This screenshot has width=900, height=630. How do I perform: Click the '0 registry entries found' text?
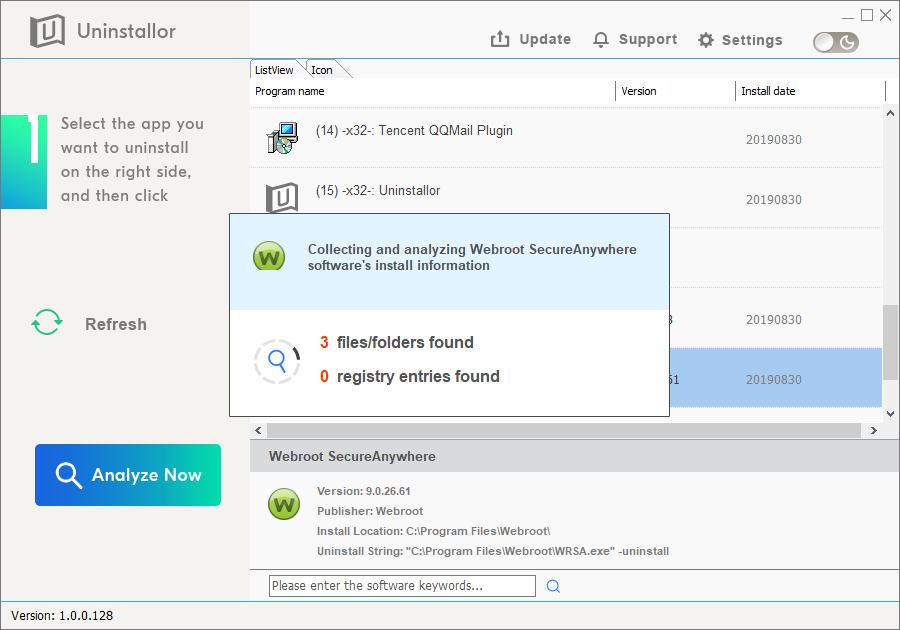[x=410, y=376]
